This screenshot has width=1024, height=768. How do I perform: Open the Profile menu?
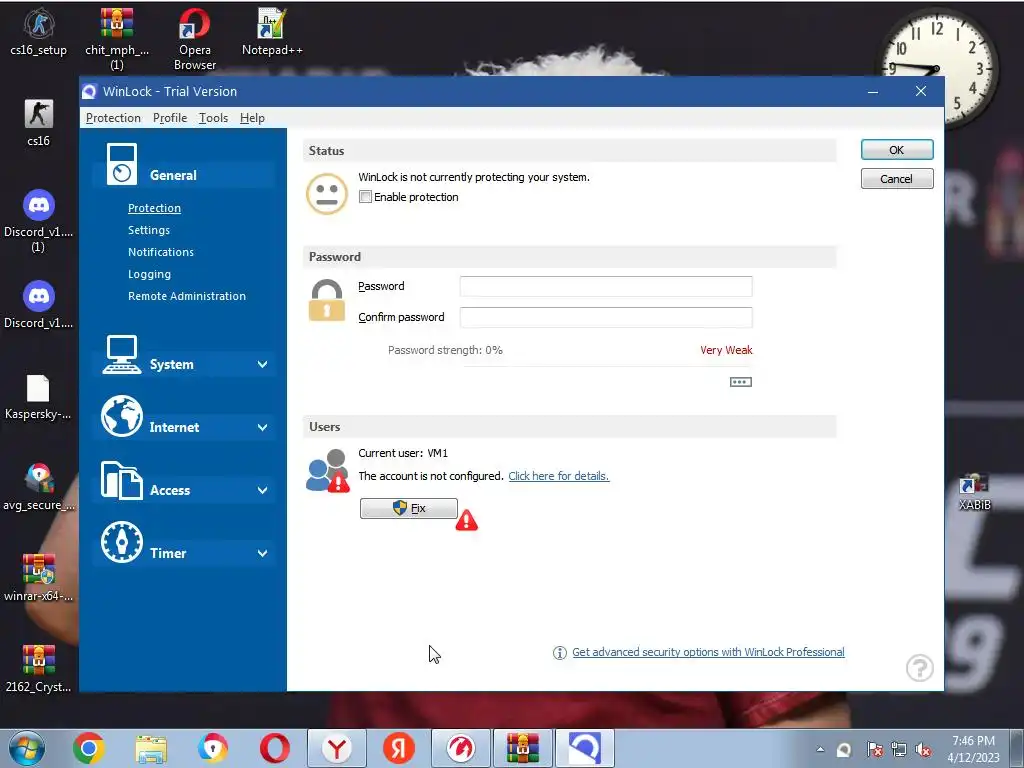[170, 118]
